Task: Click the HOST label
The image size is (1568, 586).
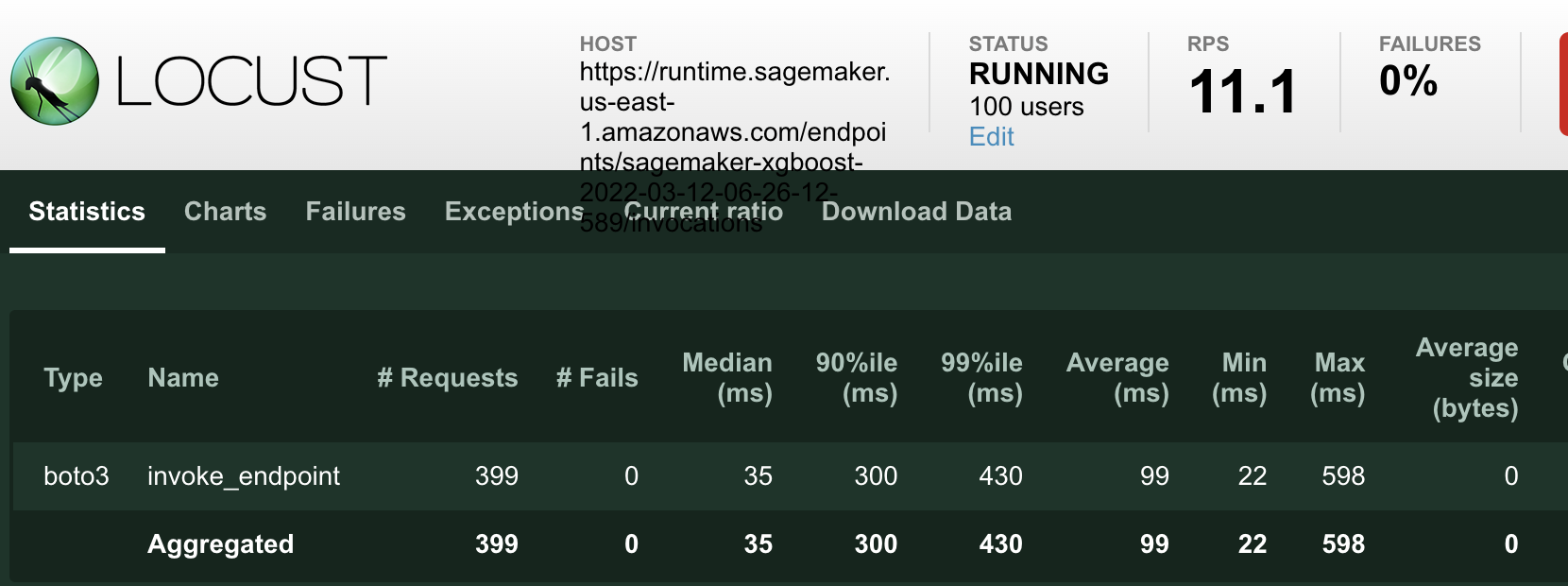Action: pyautogui.click(x=608, y=43)
